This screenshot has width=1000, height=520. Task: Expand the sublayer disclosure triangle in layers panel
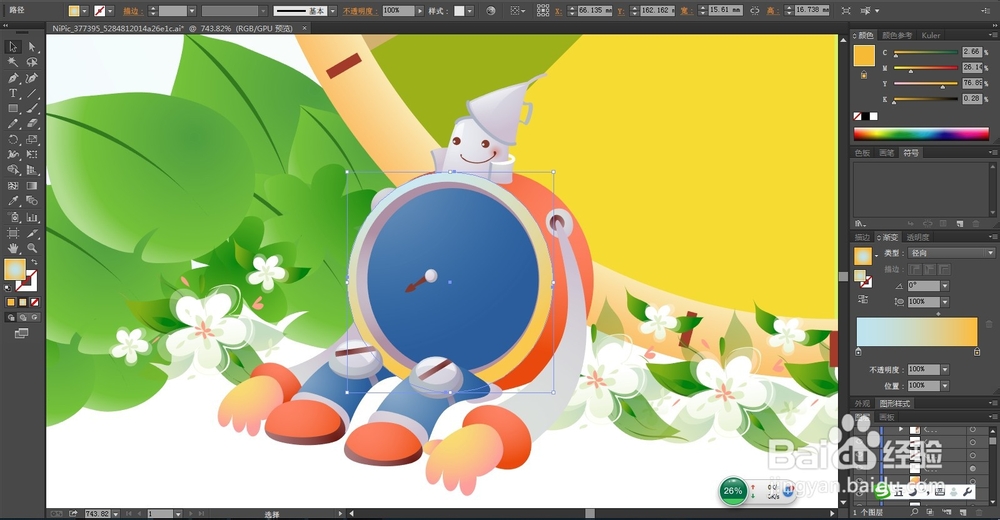[900, 430]
